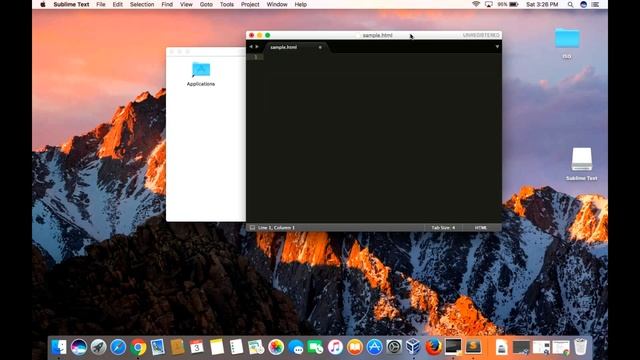Open Spotlight search magnifier

click(x=570, y=4)
